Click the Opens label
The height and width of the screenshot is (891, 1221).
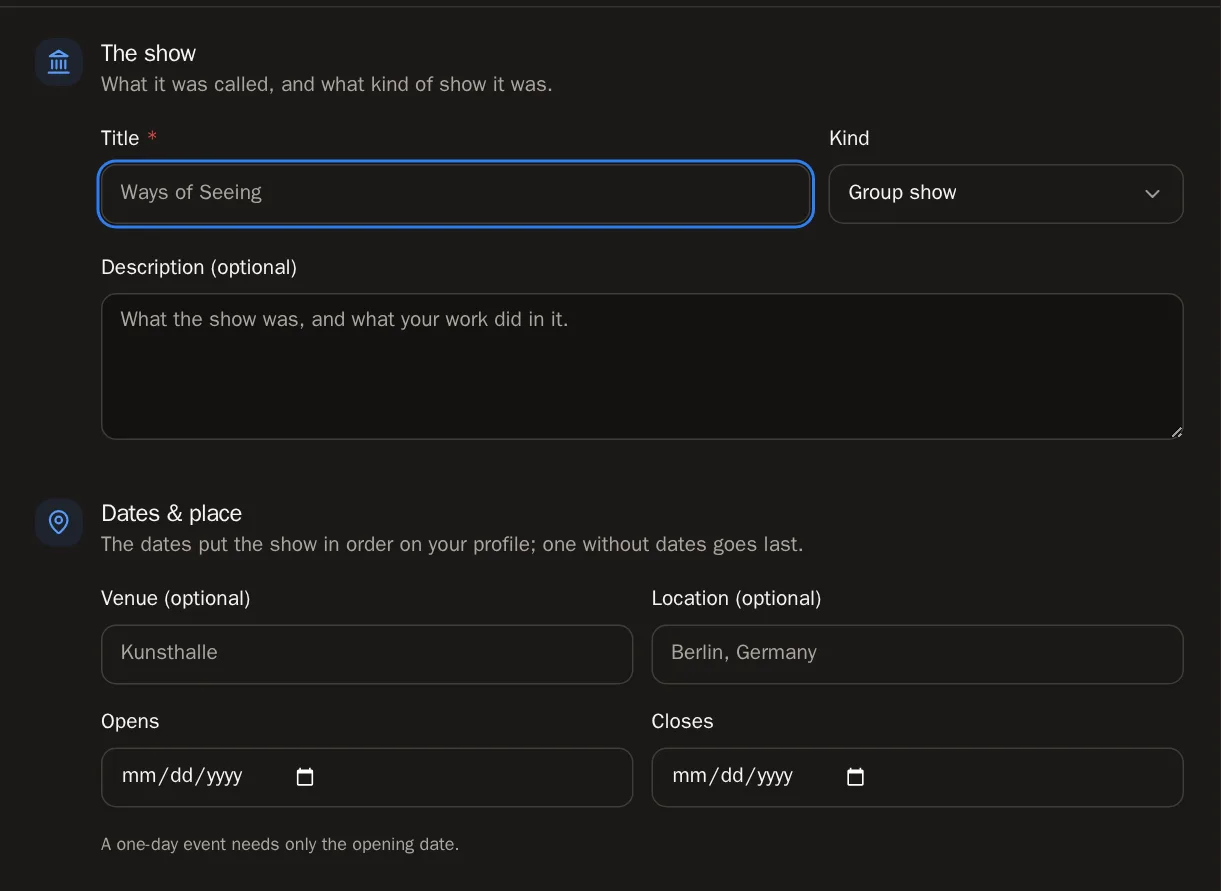(130, 721)
